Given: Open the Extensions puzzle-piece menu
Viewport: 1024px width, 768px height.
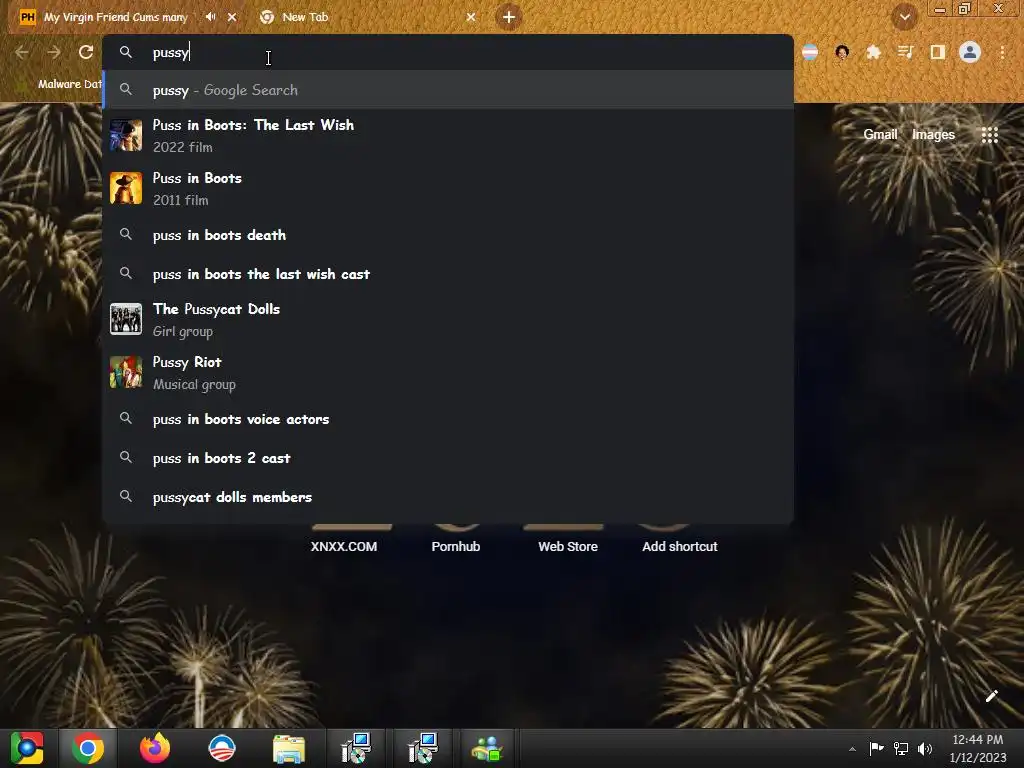Looking at the screenshot, I should [874, 52].
